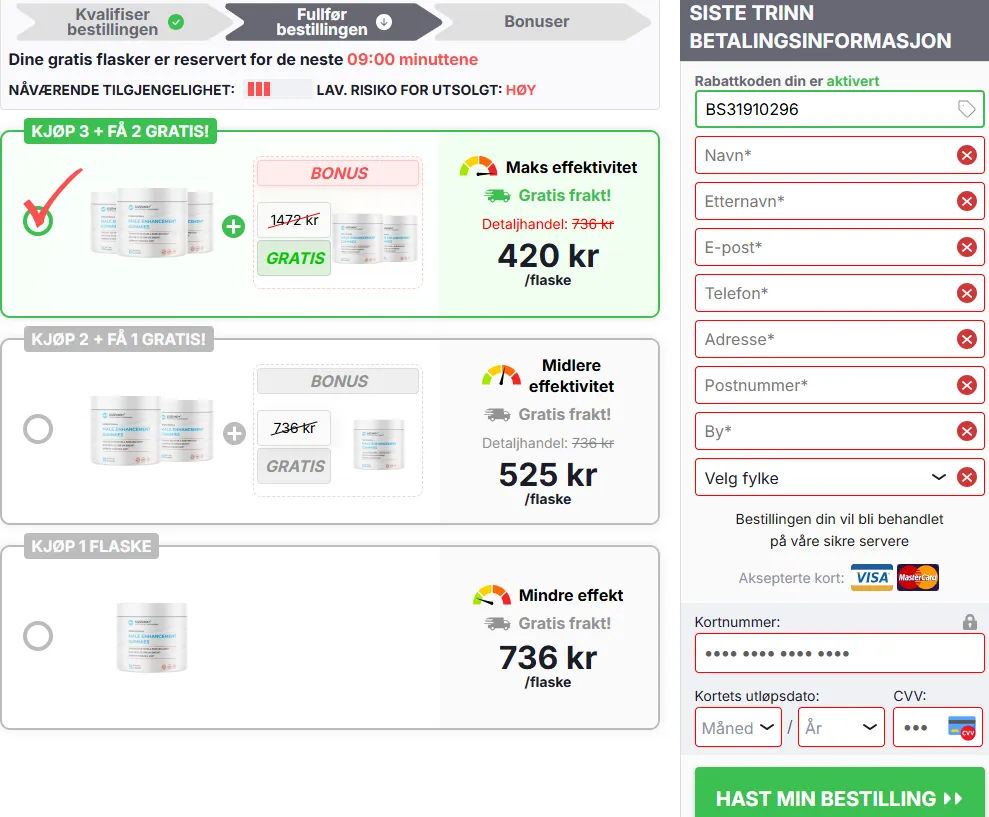The height and width of the screenshot is (817, 989).
Task: Open the Måned expiry dropdown
Action: (x=738, y=727)
